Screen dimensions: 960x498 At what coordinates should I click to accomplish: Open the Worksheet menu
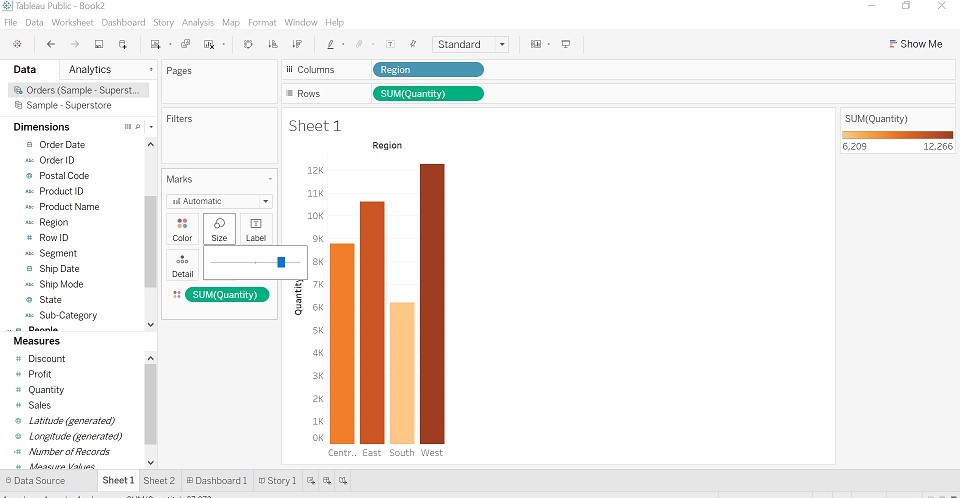pos(72,22)
